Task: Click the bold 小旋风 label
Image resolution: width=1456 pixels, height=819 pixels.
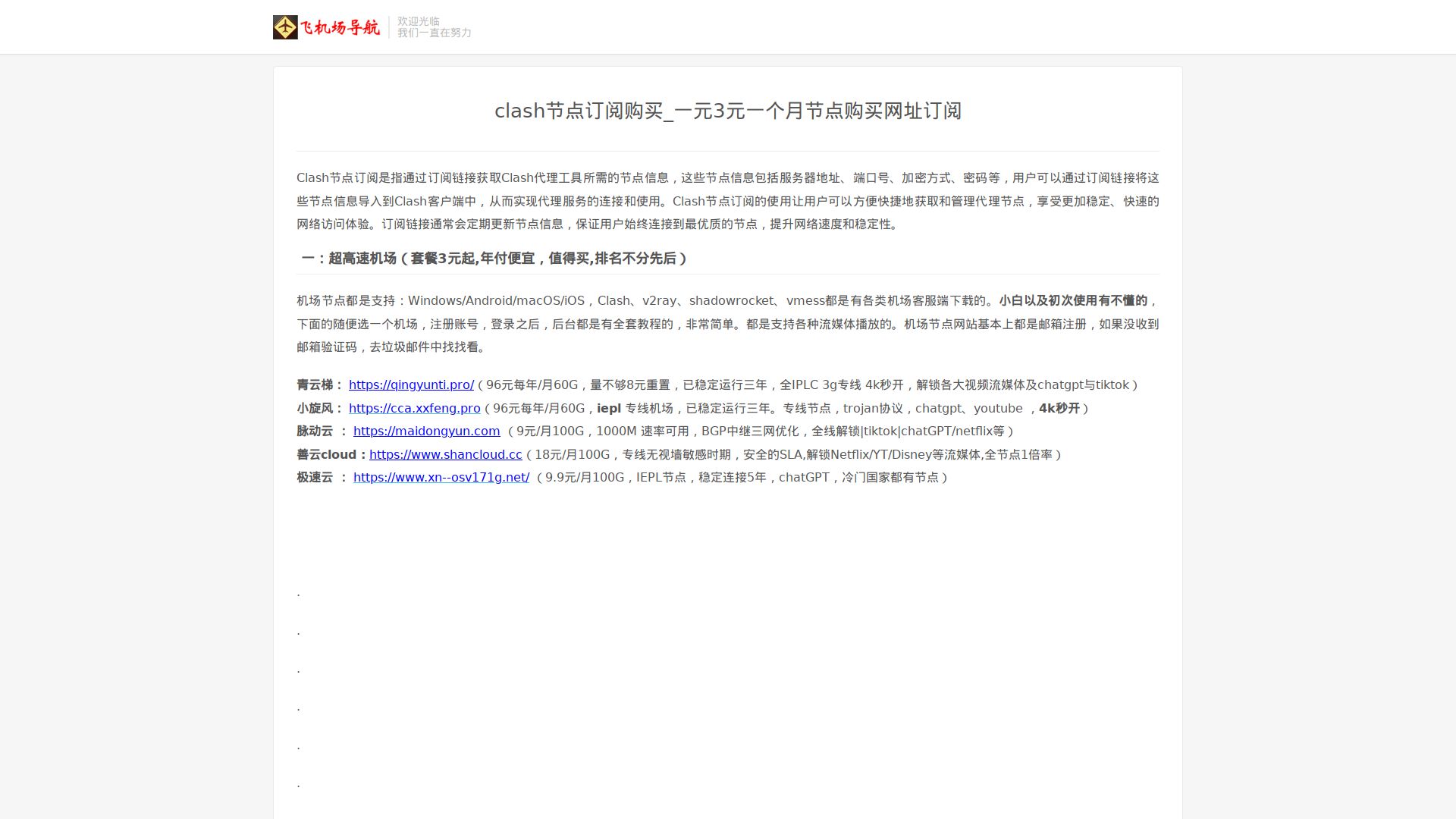Action: click(x=315, y=409)
